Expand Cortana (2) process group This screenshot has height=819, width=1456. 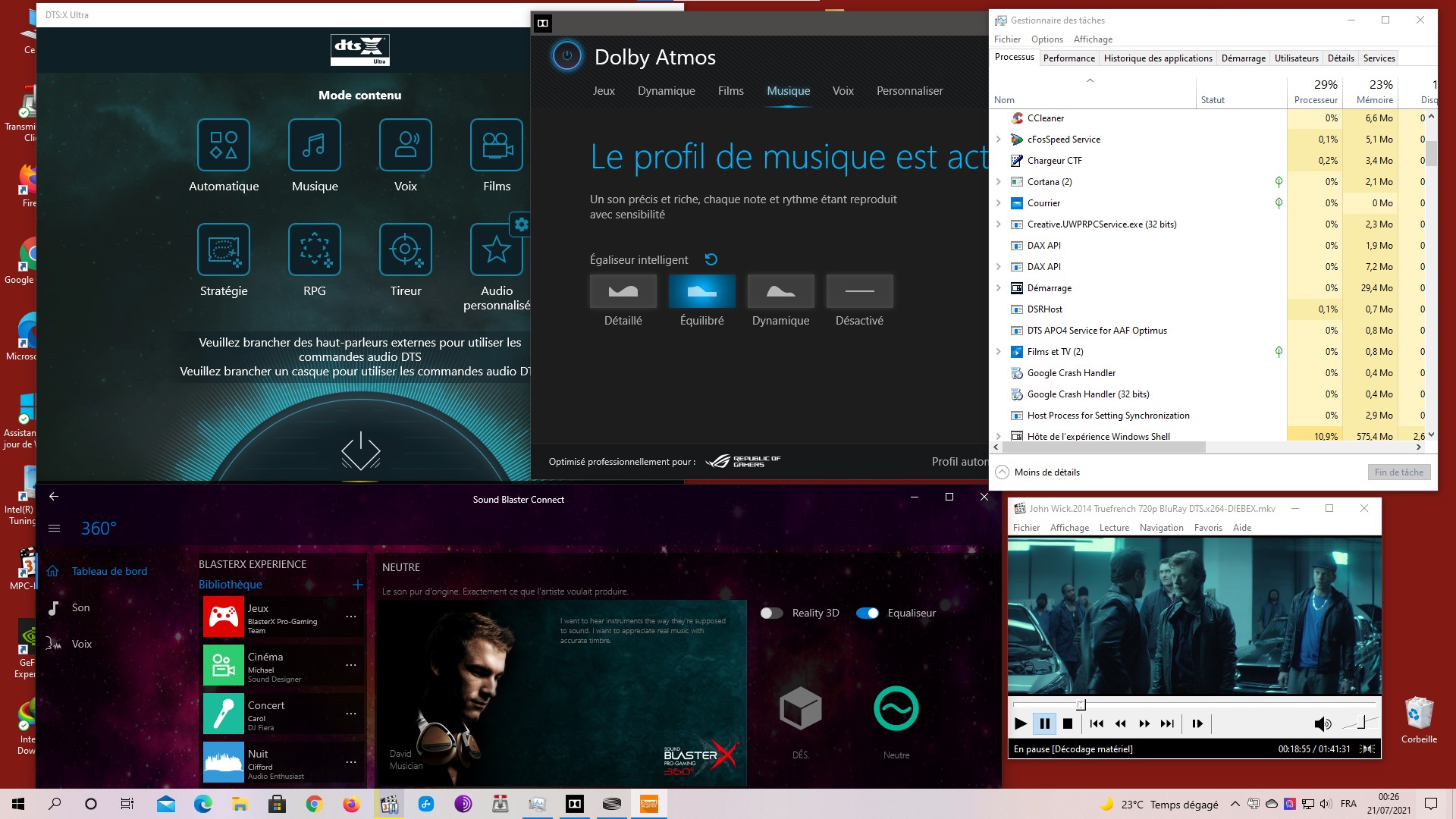(x=999, y=182)
